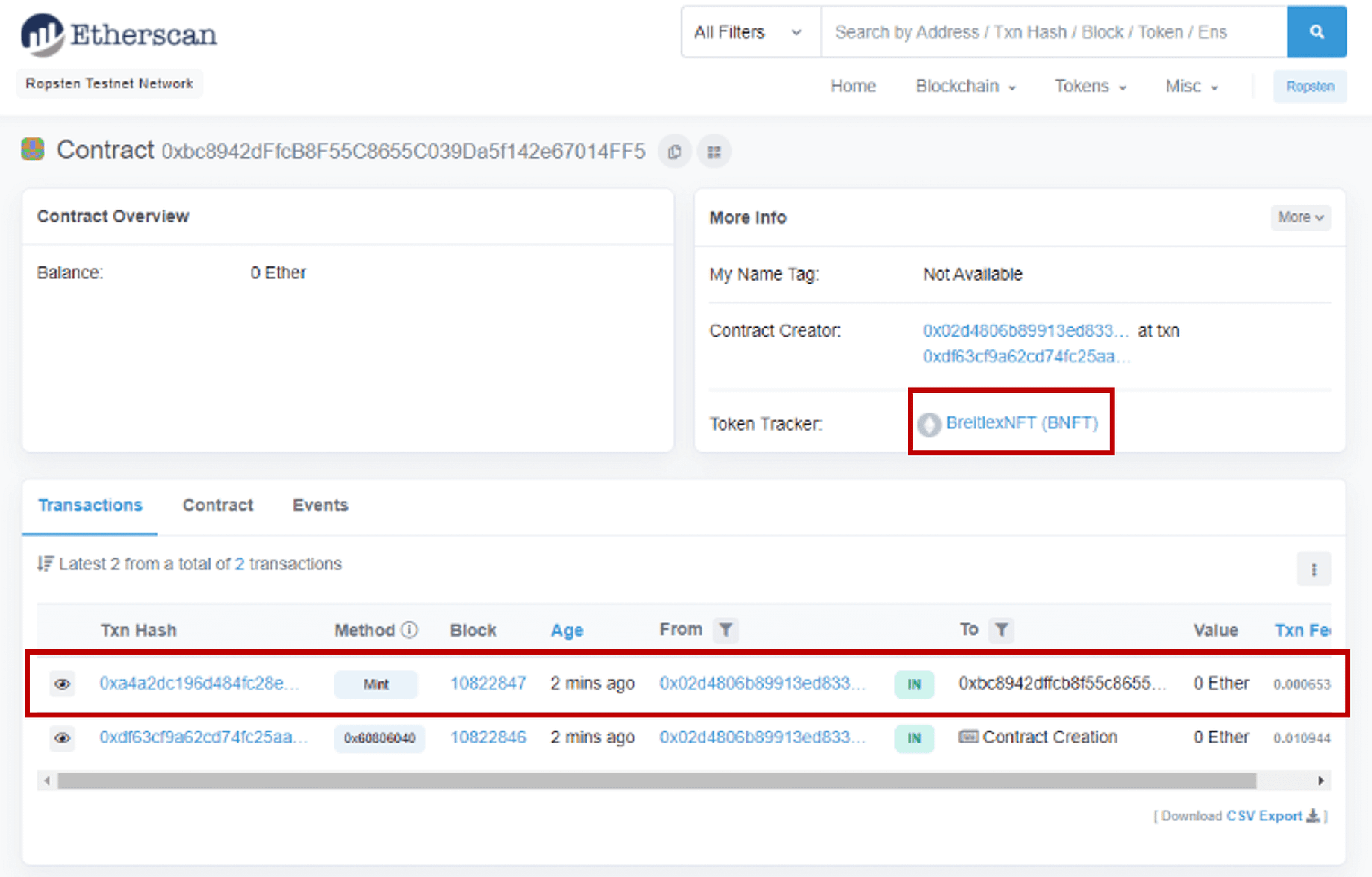Screen dimensions: 1372x877
Task: Click the 0.000653 txn fee value
Action: [1302, 684]
